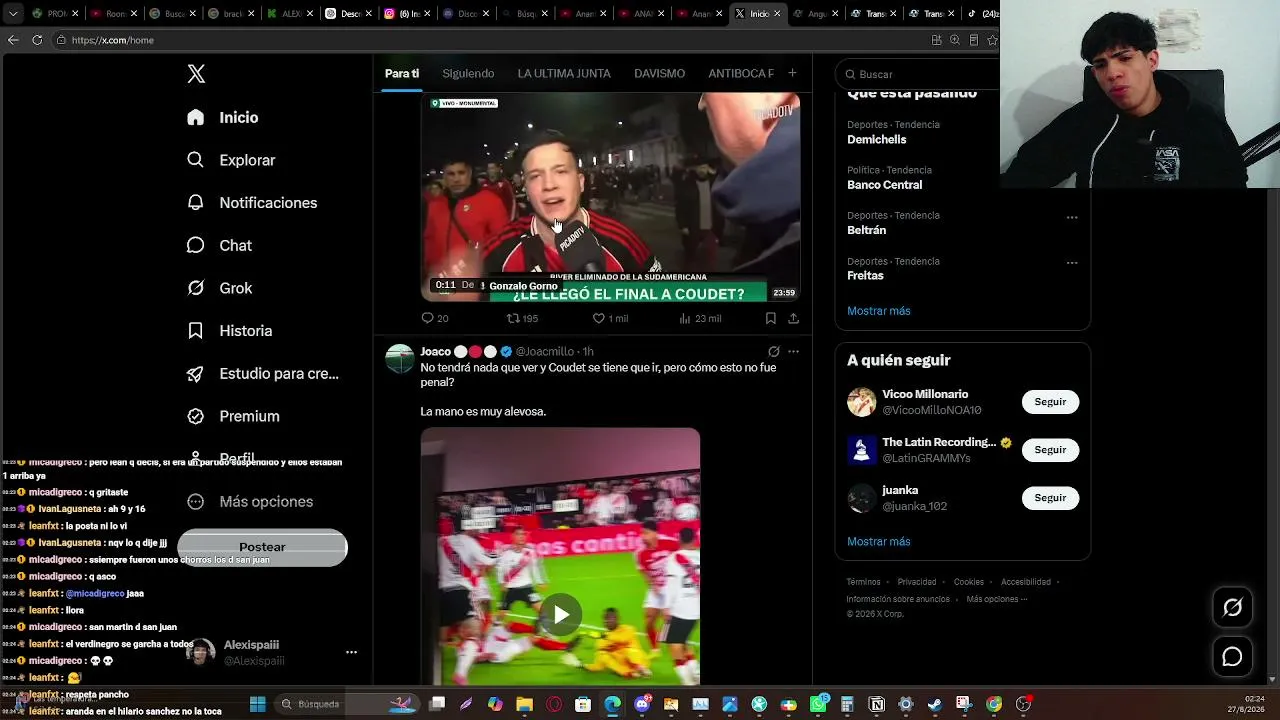This screenshot has height=720, width=1280.
Task: Add a new timeline tab with plus
Action: point(792,73)
